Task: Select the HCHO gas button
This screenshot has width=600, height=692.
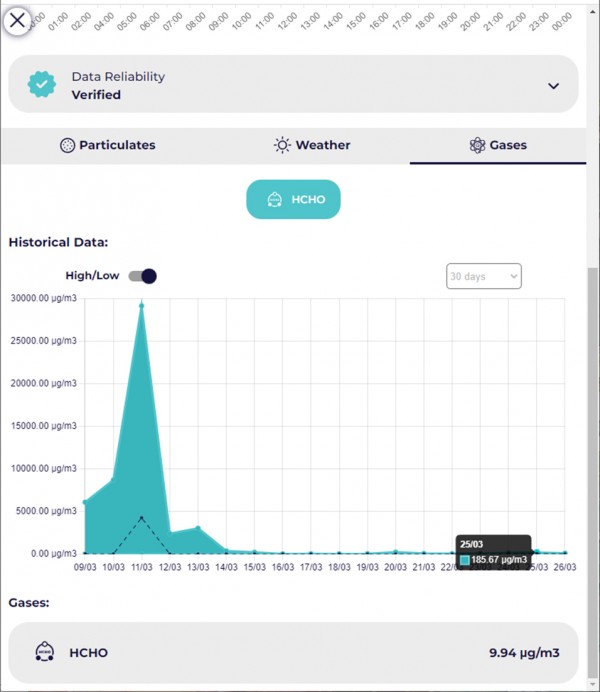Action: click(x=293, y=200)
